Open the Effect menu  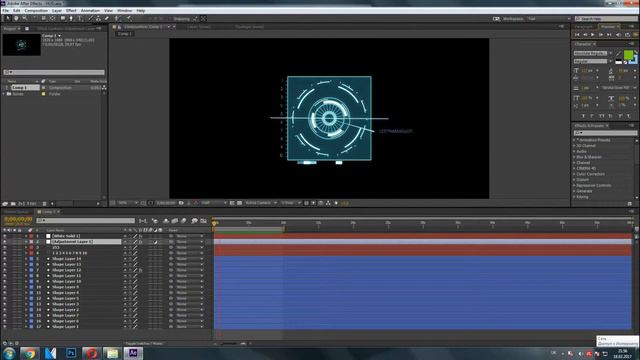tap(71, 11)
